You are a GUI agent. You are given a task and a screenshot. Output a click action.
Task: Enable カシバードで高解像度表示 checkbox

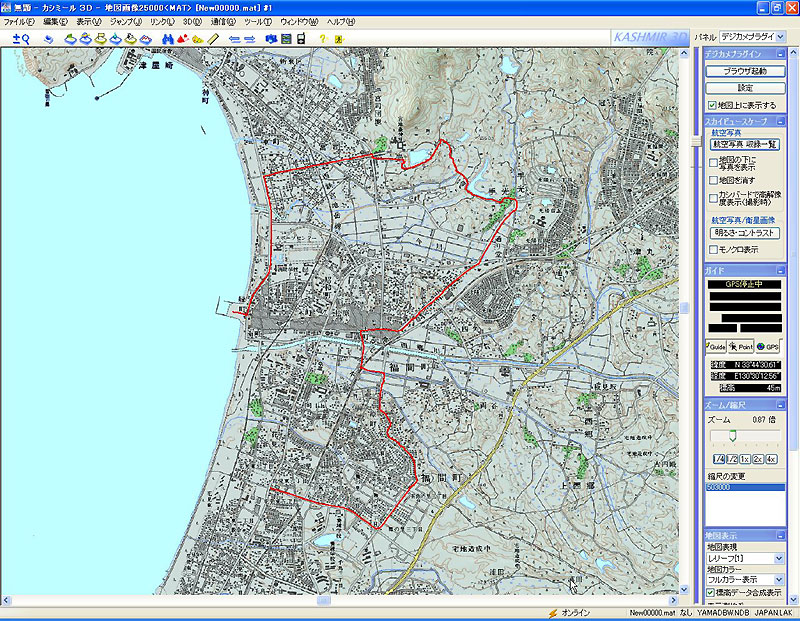(713, 198)
